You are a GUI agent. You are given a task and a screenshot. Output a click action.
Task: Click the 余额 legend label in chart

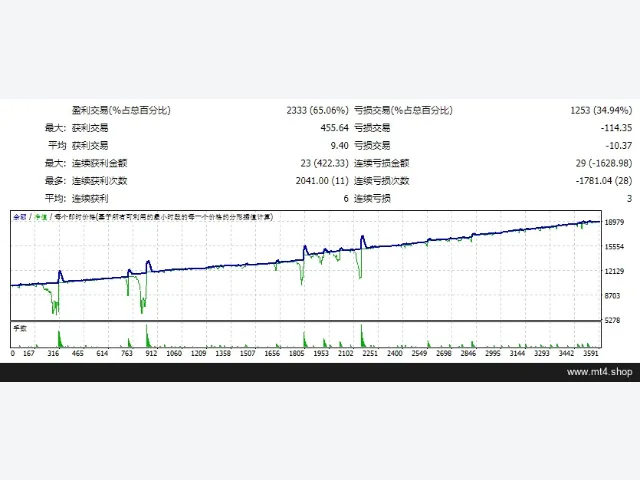point(20,217)
